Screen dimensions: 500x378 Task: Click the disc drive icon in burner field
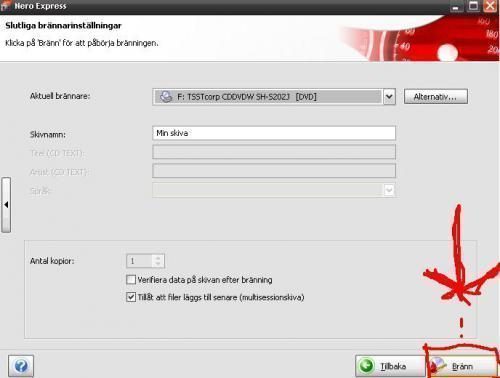coord(166,97)
